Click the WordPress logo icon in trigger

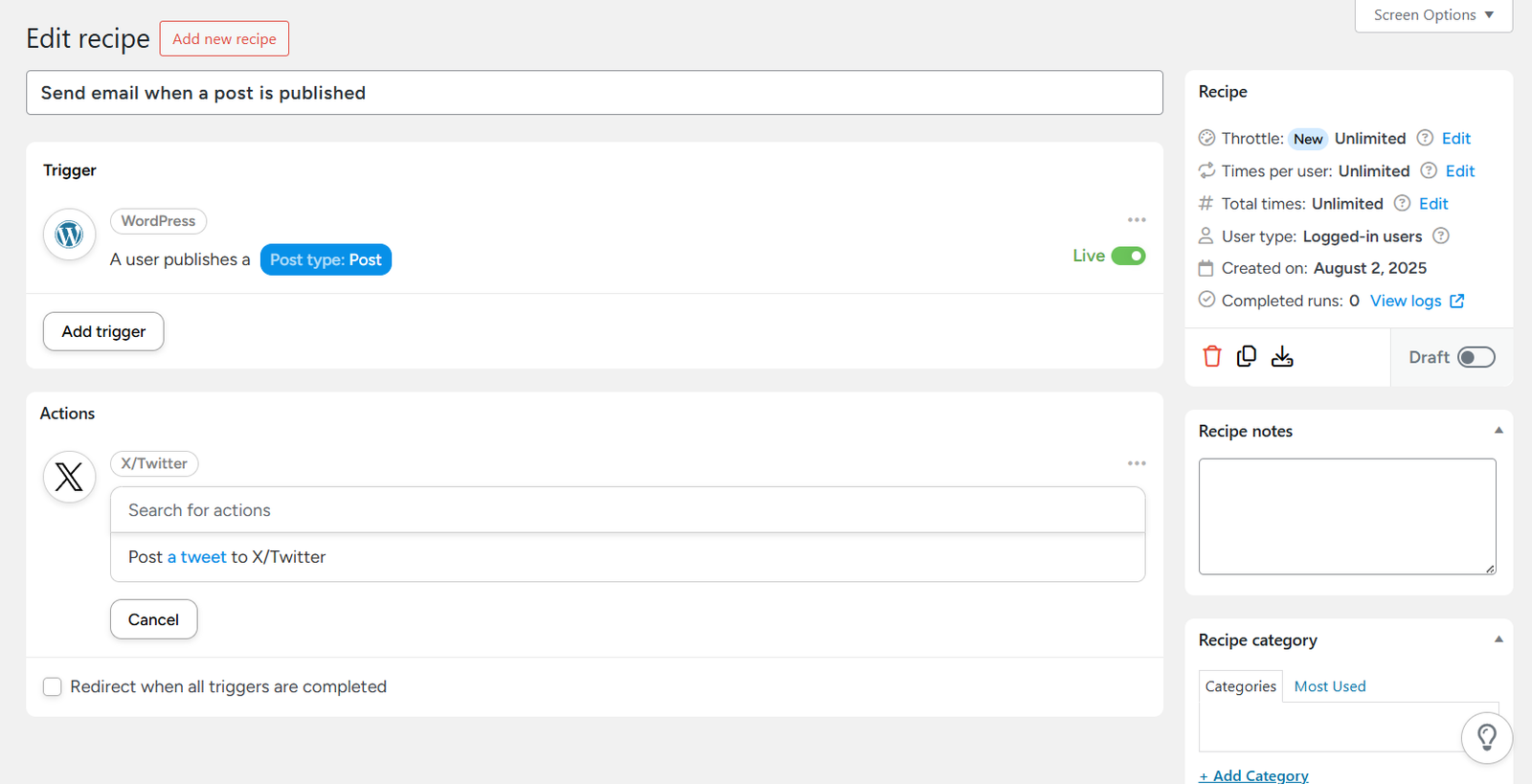tap(69, 235)
